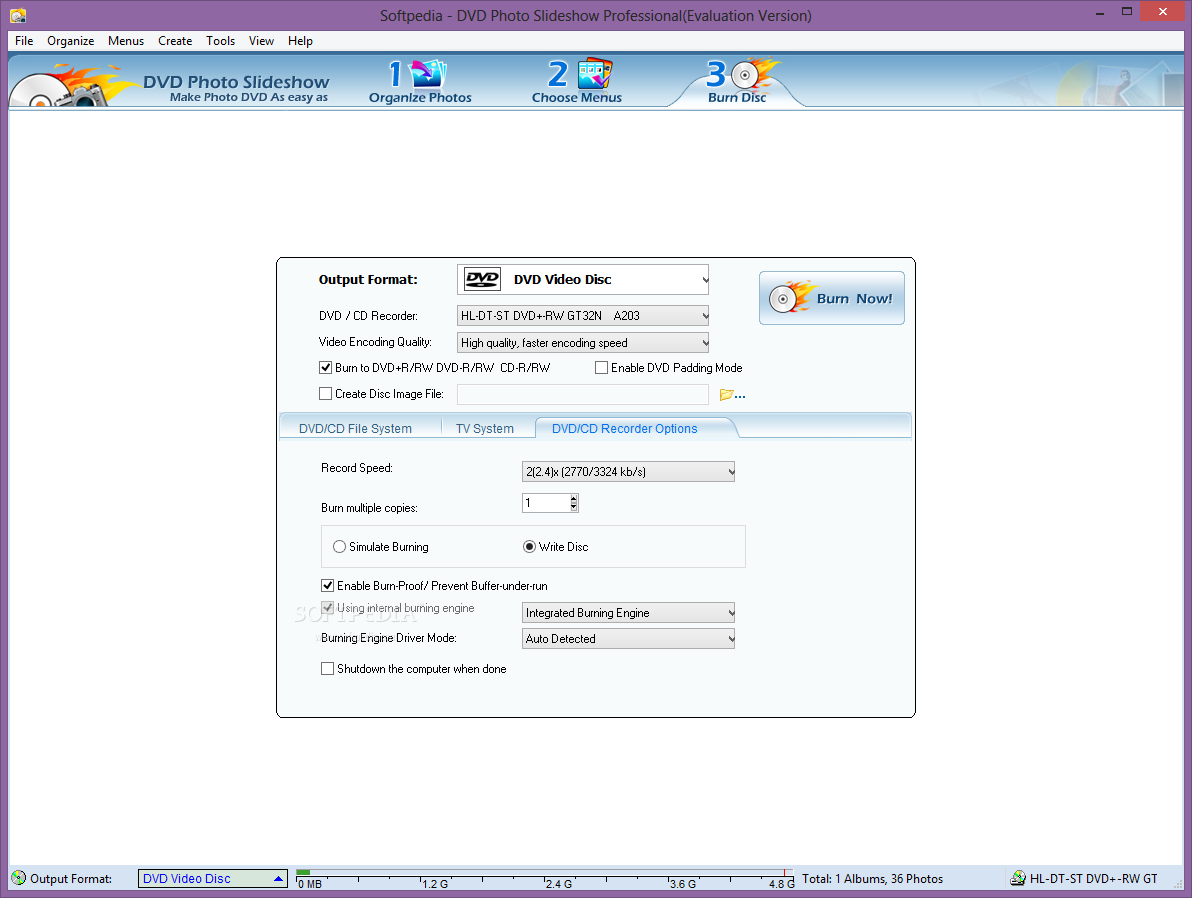Minimize the application window
The image size is (1192, 898).
pyautogui.click(x=1099, y=12)
